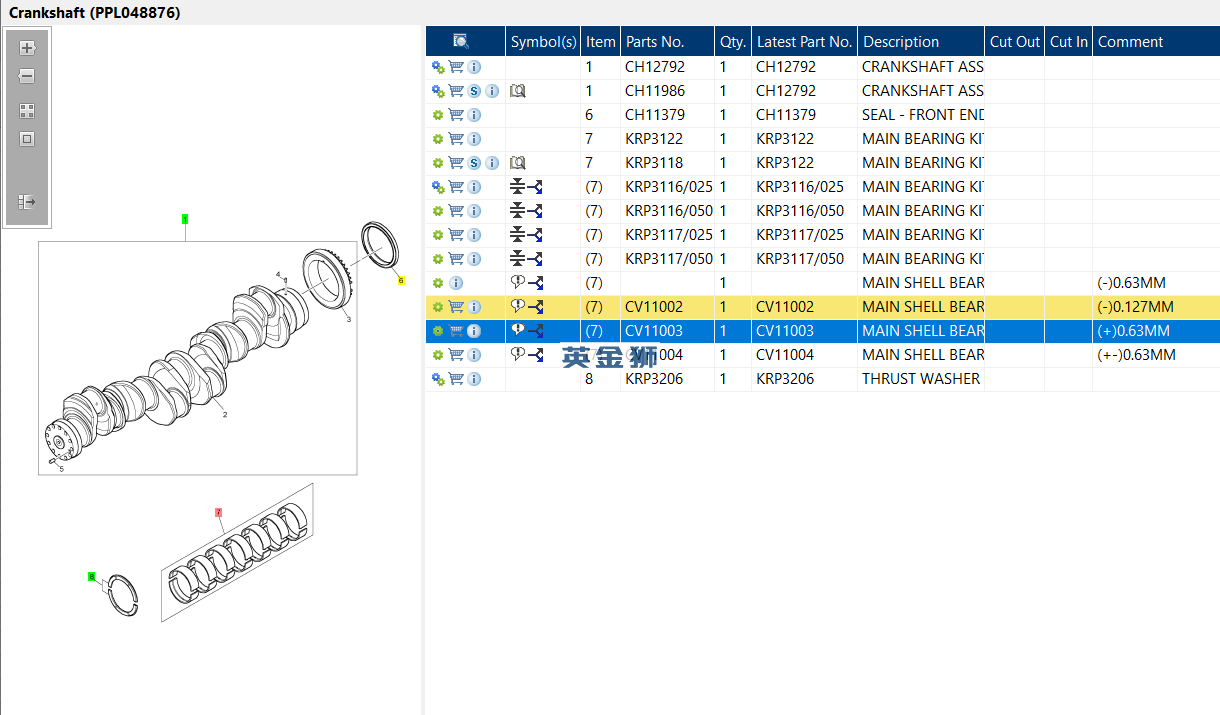1220x715 pixels.
Task: Open info for the CV11003 row
Action: click(474, 331)
